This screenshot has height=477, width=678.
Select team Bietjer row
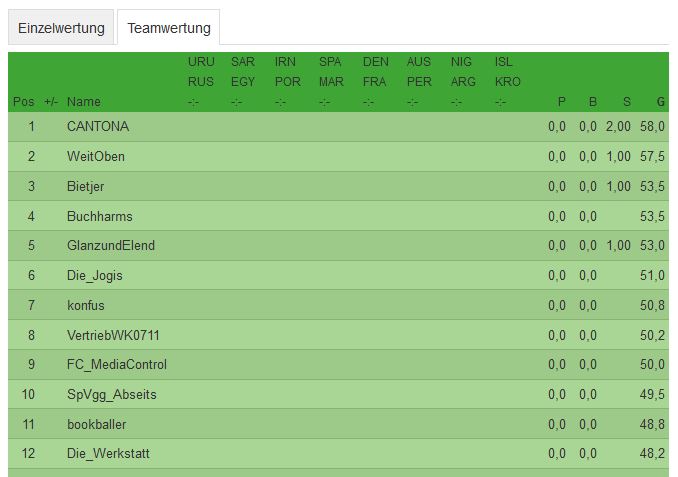[x=86, y=186]
